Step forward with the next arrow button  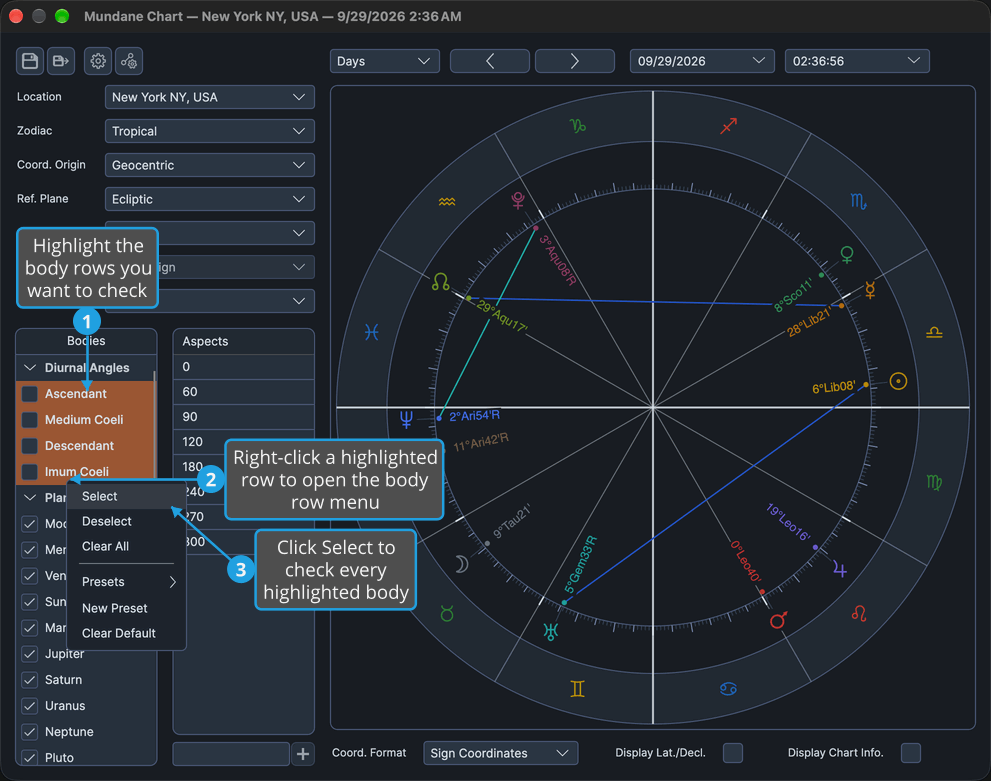(575, 61)
